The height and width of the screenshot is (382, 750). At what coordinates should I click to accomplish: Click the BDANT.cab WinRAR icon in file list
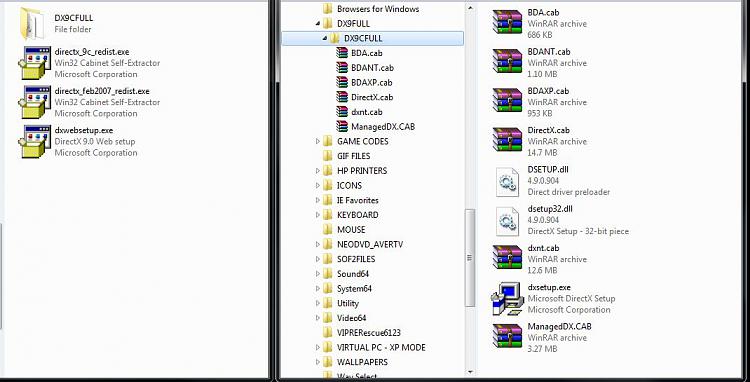(507, 61)
